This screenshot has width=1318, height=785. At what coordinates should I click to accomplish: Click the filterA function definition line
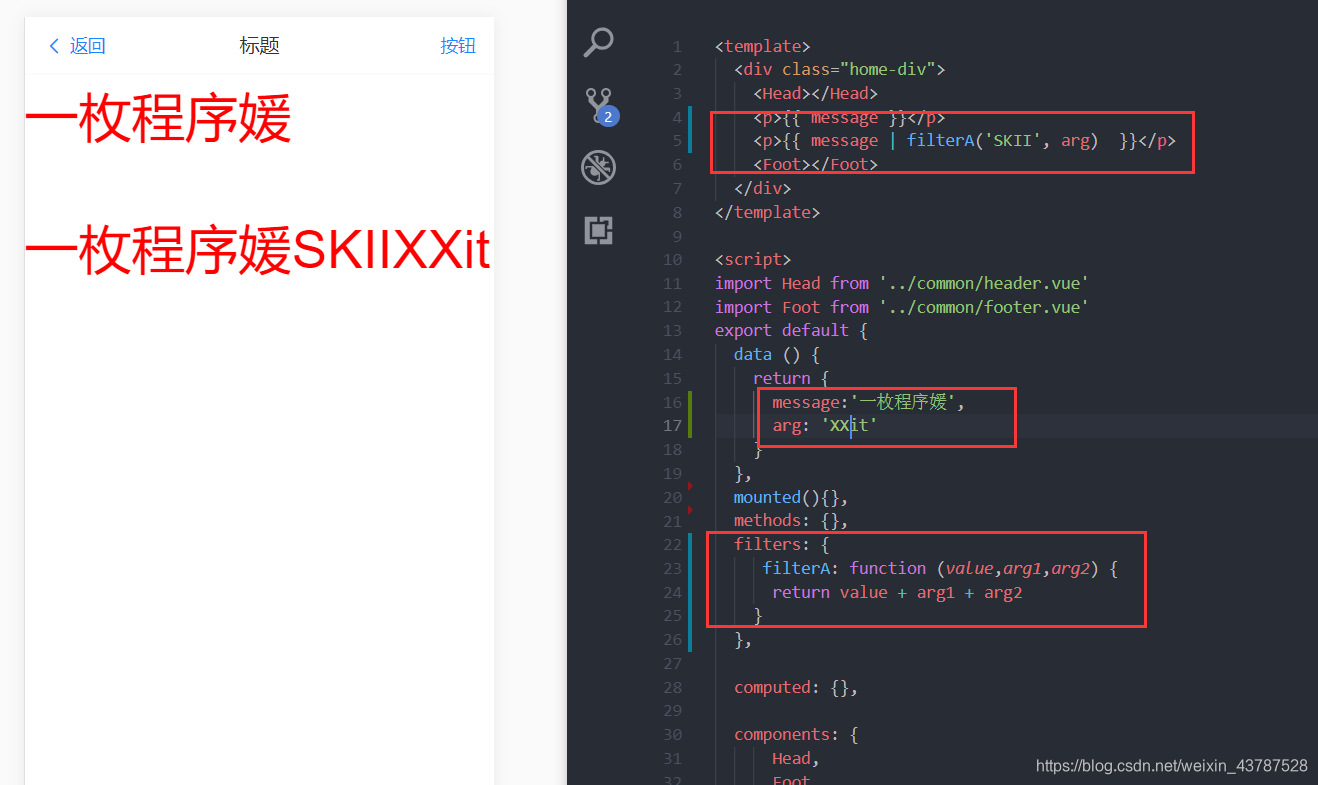(940, 568)
